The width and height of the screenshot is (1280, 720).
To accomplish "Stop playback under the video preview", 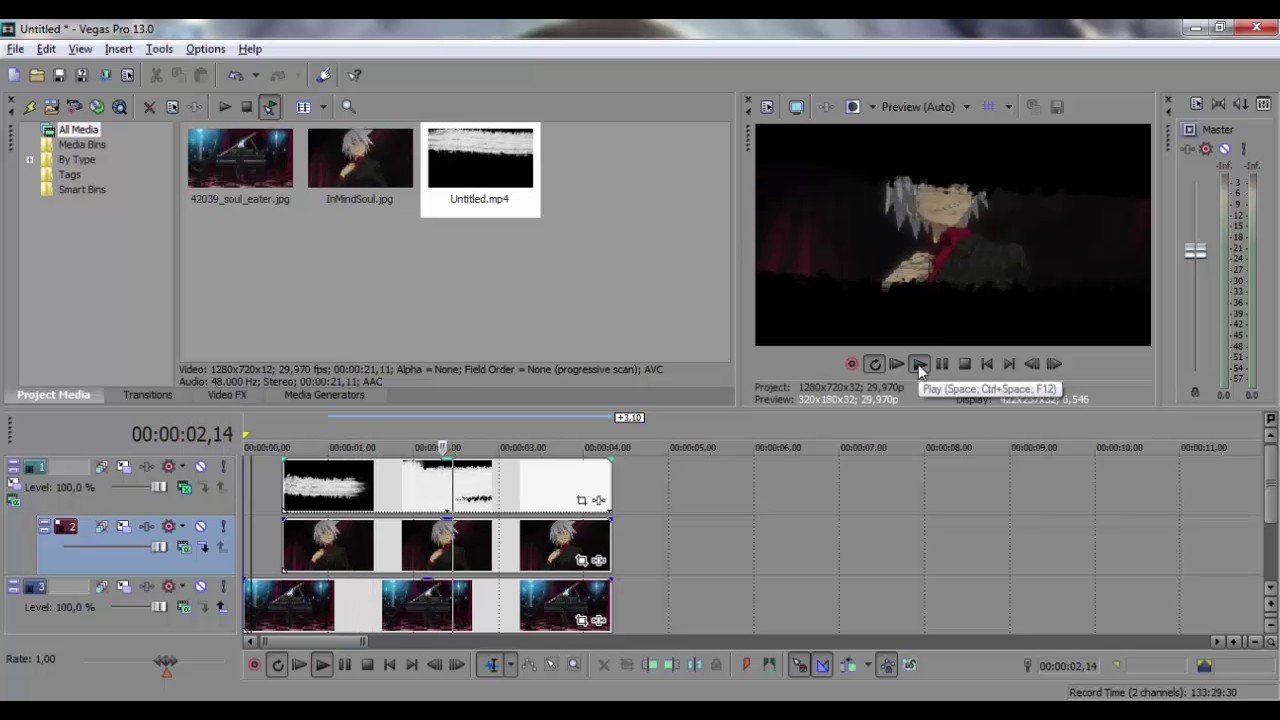I will [x=965, y=365].
